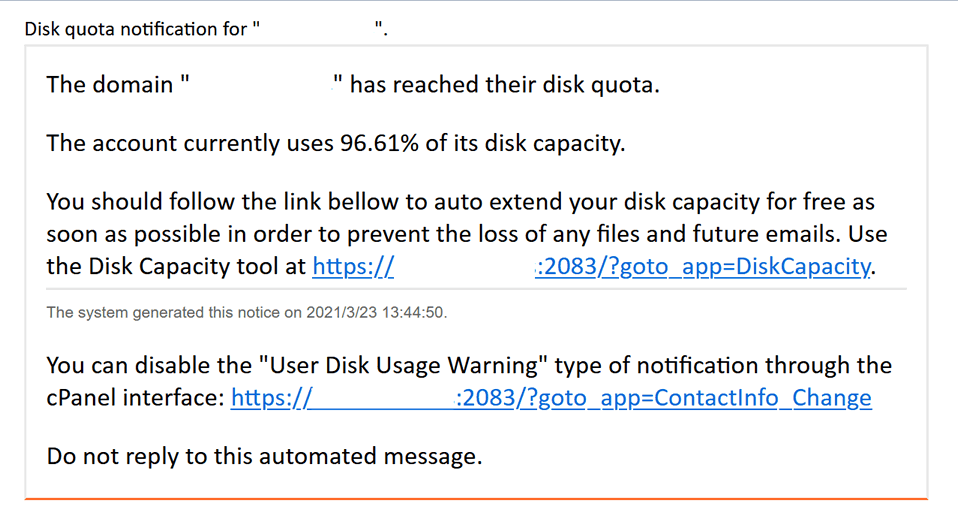Screen dimensions: 958x516
Task: Click the blank redacted domain in heading quotes
Action: pyautogui.click(x=318, y=29)
